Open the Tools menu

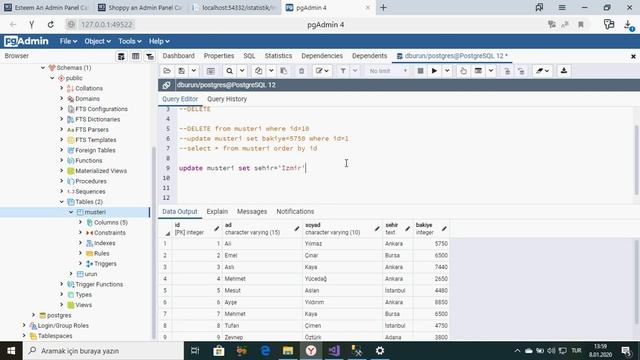[130, 41]
